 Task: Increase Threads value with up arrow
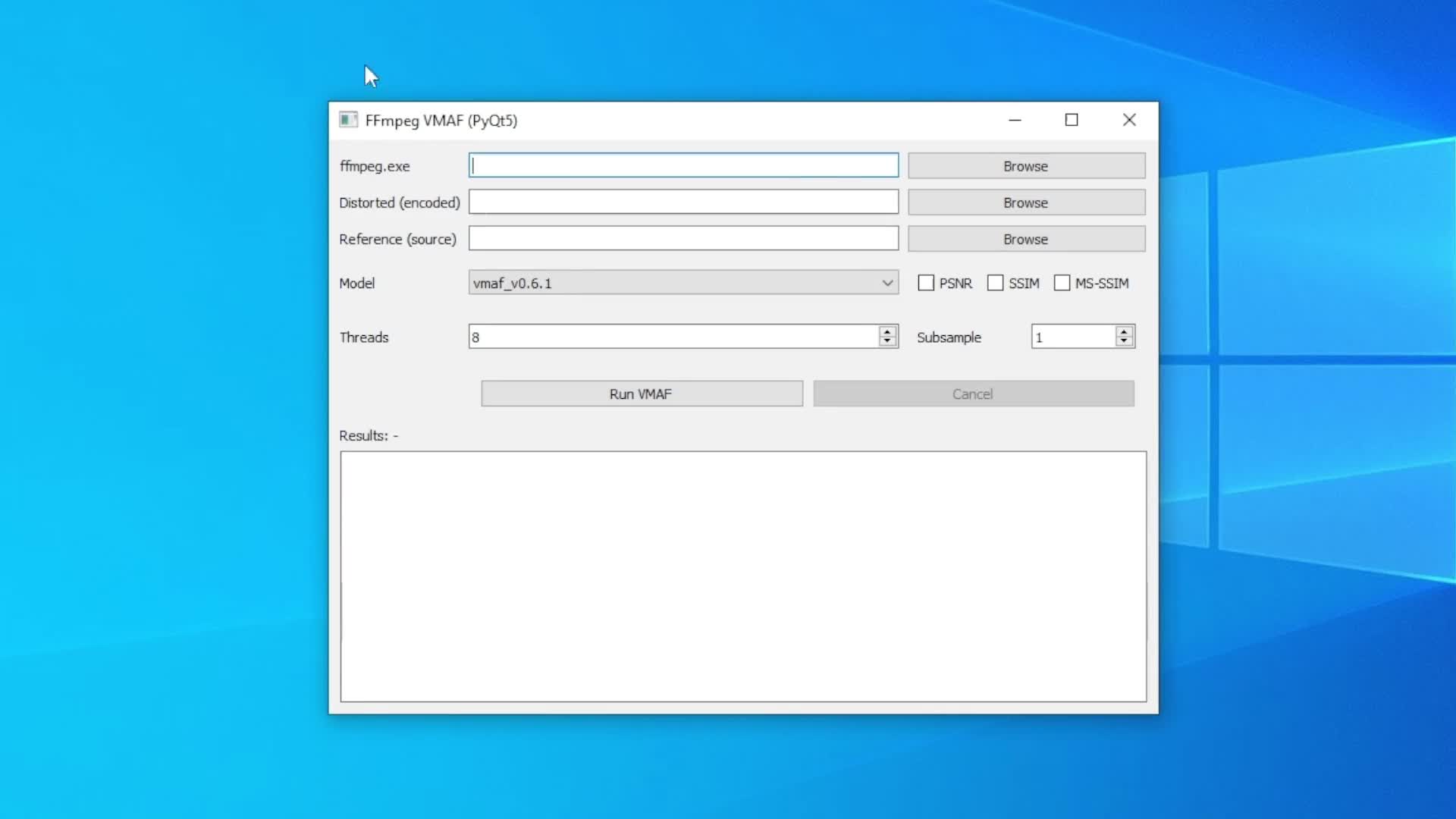[887, 331]
